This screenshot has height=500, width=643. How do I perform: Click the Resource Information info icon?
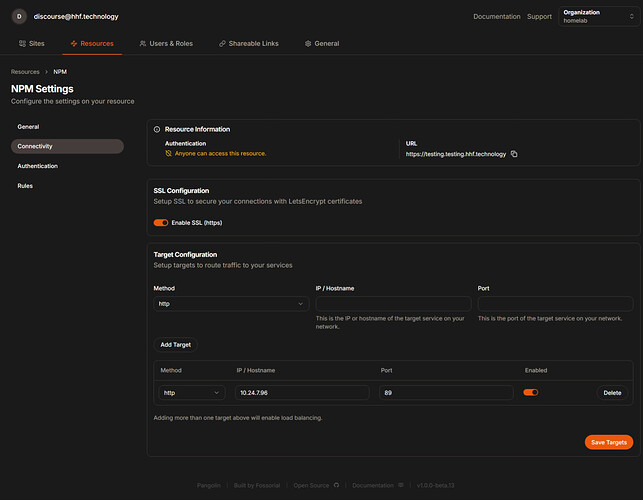click(x=157, y=129)
